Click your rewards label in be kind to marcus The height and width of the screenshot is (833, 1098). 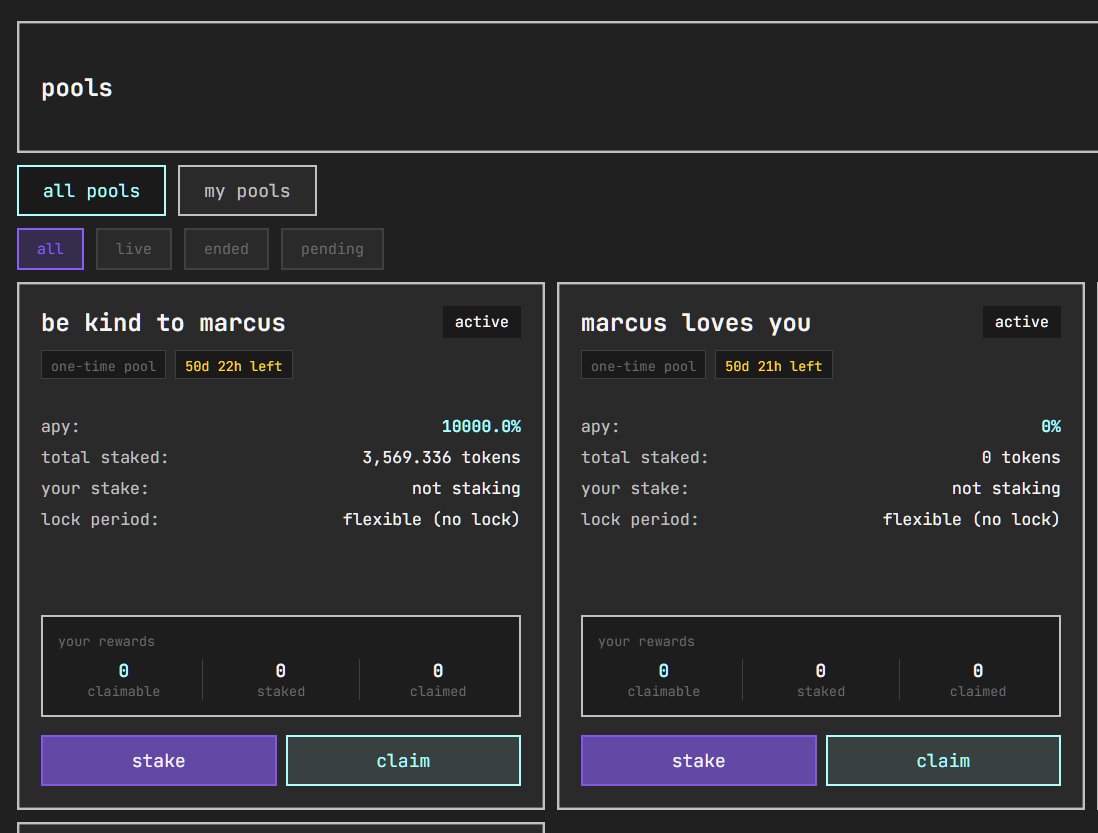pos(106,641)
